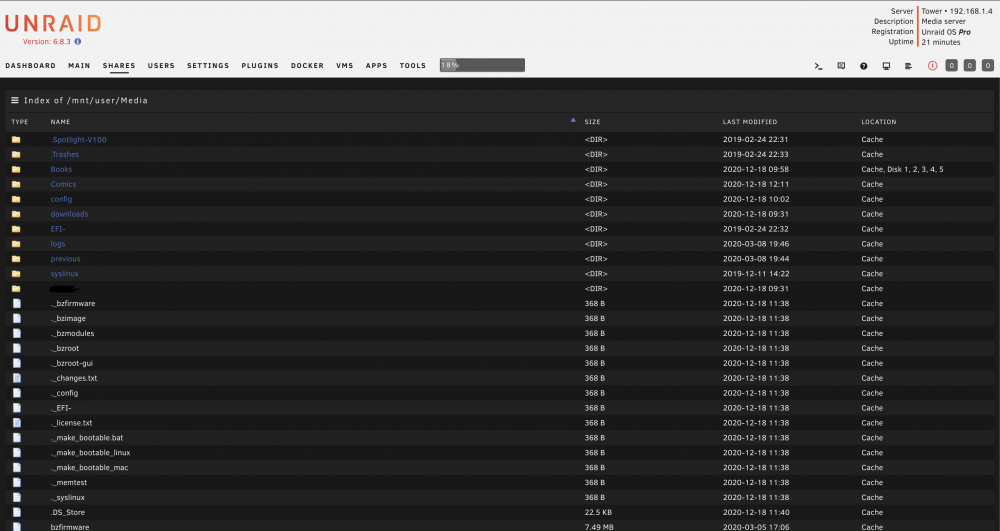Click the Tower server name in header
1000x531 pixels.
[x=932, y=11]
